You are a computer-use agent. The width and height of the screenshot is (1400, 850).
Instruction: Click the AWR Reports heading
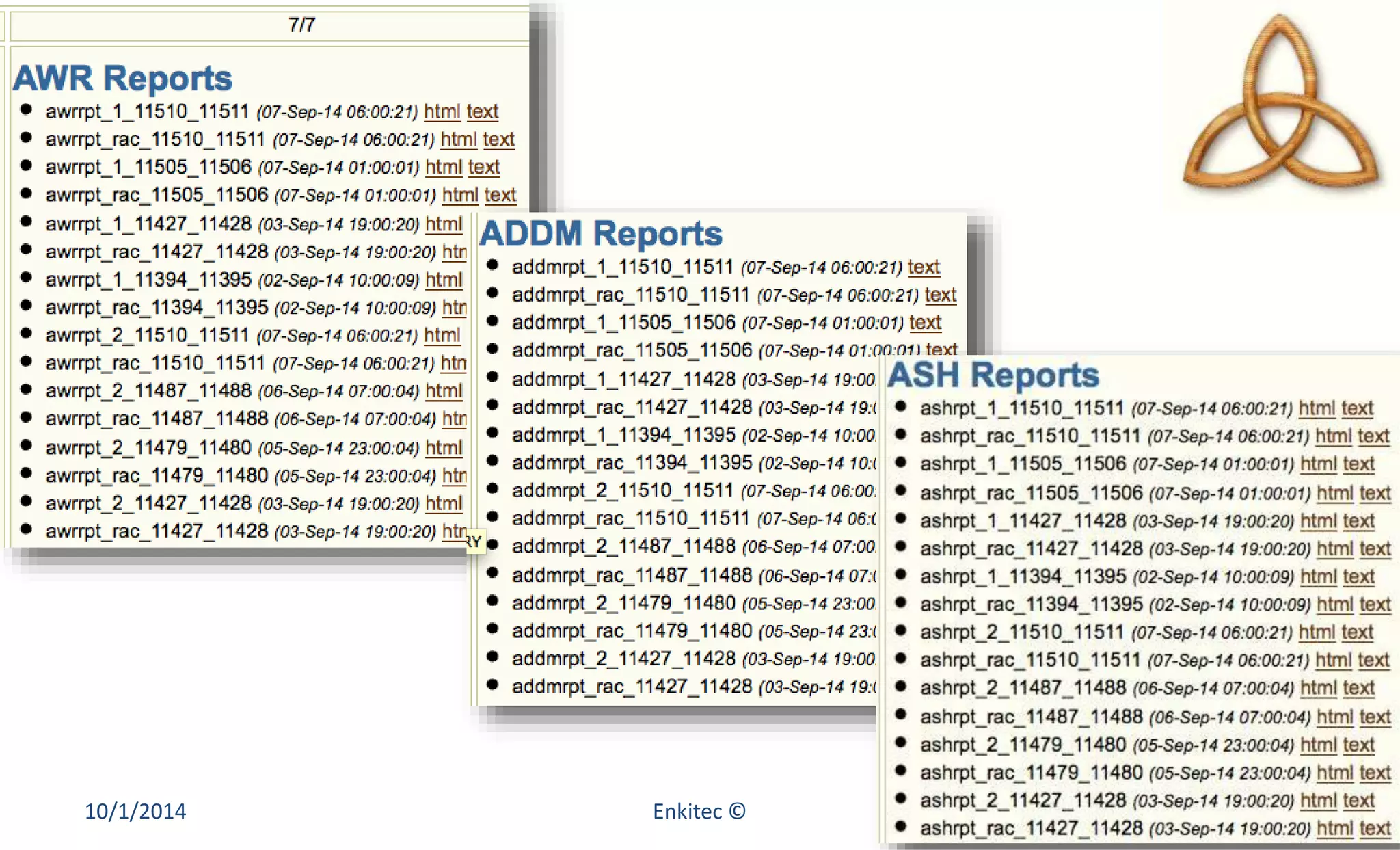[x=123, y=78]
